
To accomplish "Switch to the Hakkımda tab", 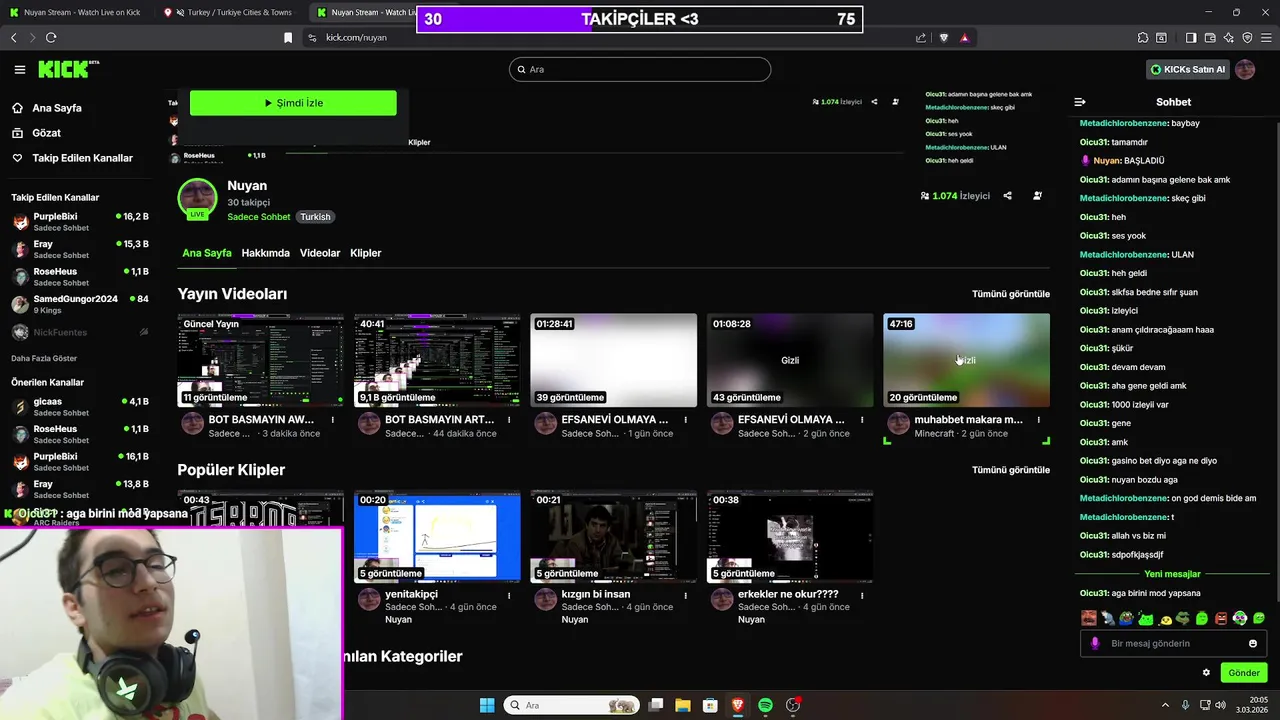I will [266, 253].
